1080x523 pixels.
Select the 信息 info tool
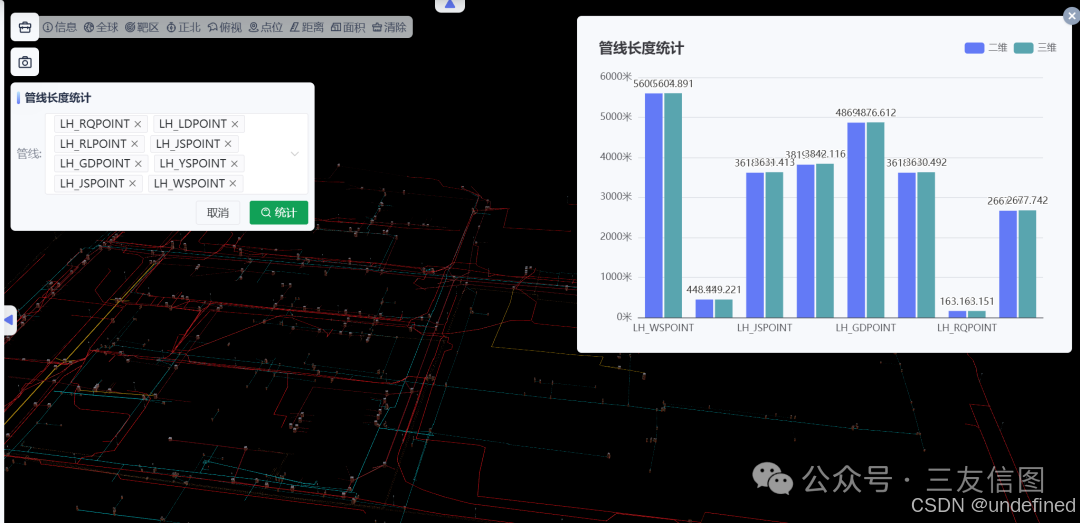[x=60, y=28]
